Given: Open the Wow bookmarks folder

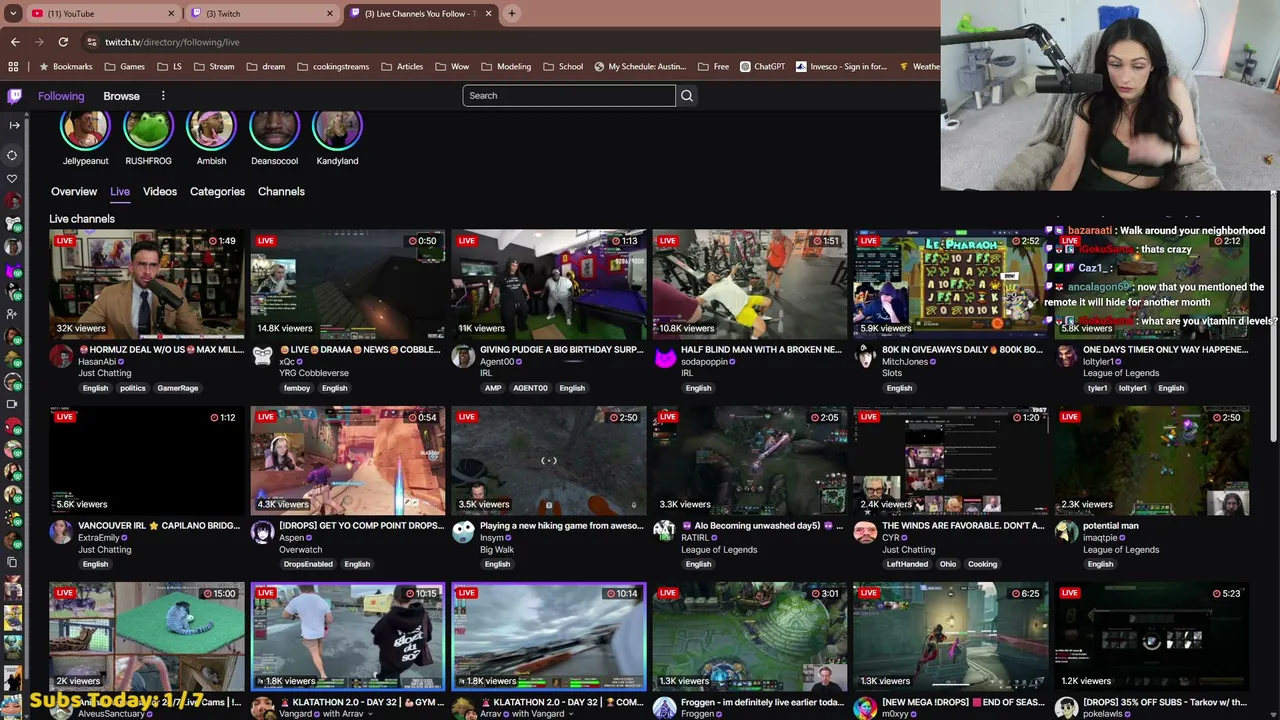Looking at the screenshot, I should pos(452,67).
